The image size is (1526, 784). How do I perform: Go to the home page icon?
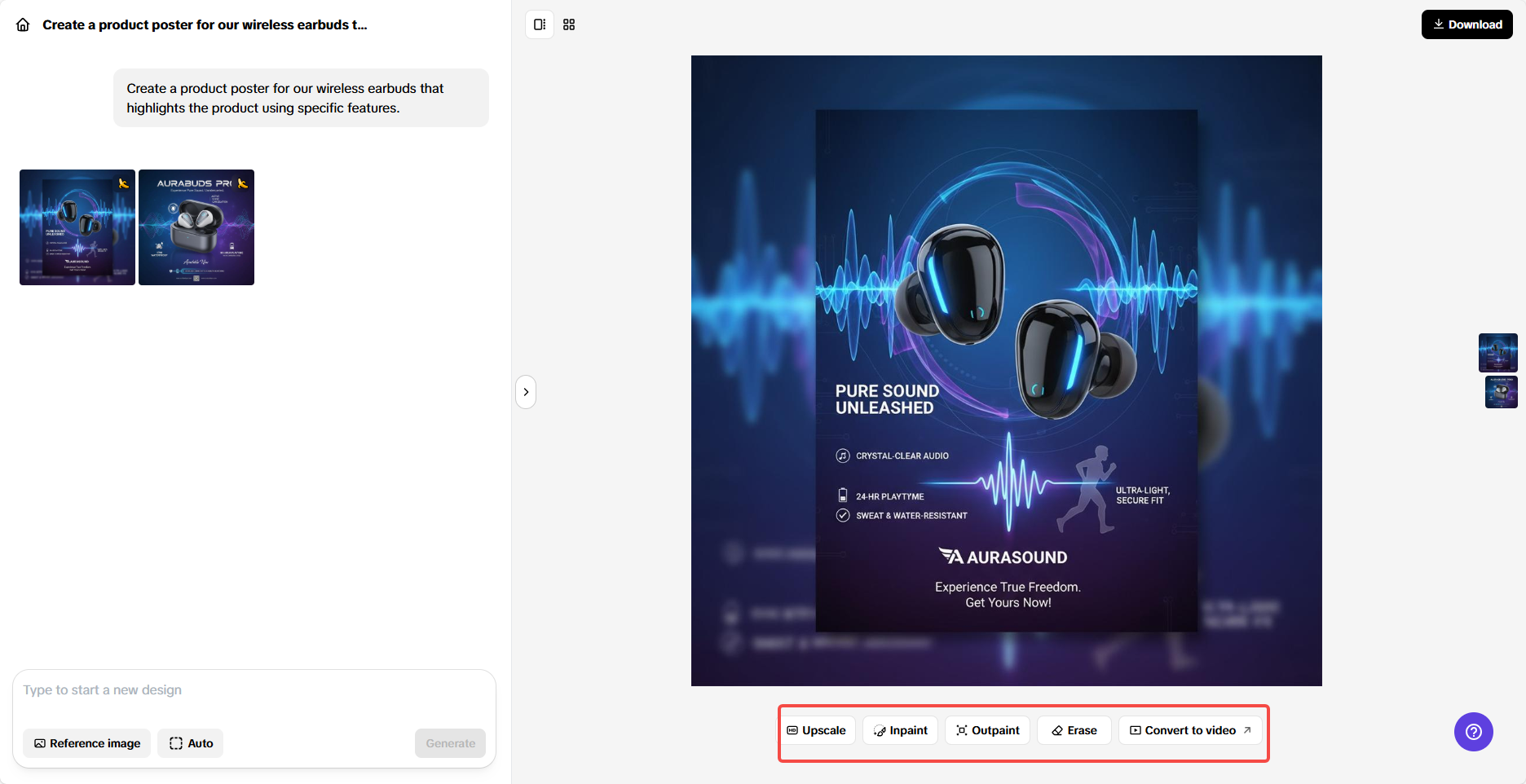24,25
